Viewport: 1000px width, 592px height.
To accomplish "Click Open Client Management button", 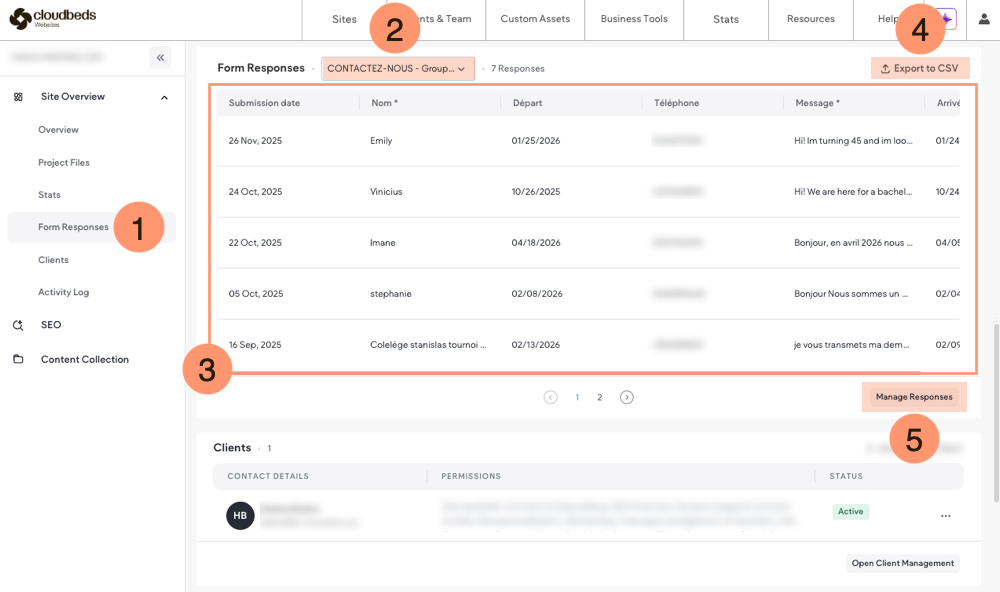I will pos(902,563).
